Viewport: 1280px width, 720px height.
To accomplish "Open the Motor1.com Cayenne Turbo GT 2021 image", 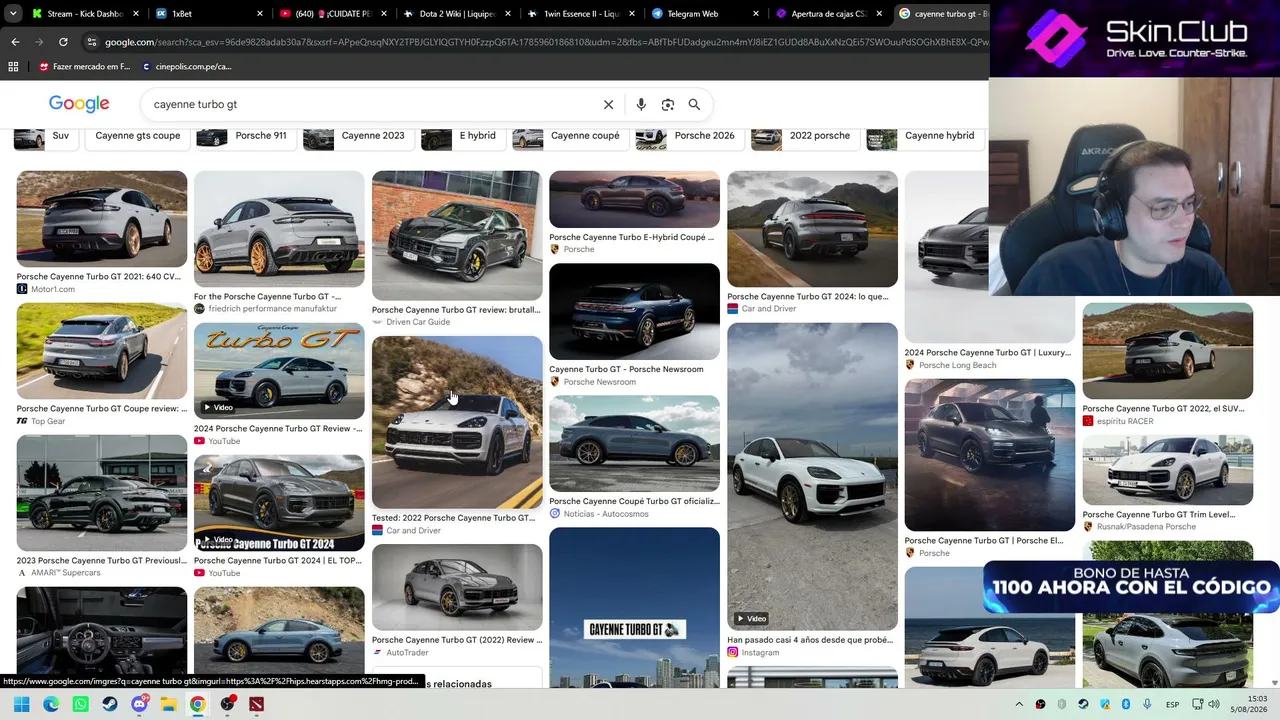I will pyautogui.click(x=102, y=219).
